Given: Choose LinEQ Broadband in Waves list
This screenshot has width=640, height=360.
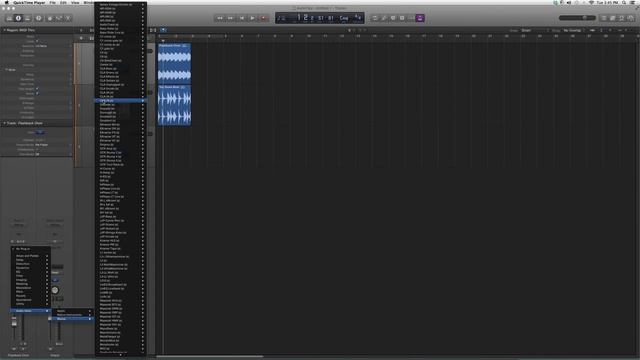Looking at the screenshot, I should click(x=121, y=284).
